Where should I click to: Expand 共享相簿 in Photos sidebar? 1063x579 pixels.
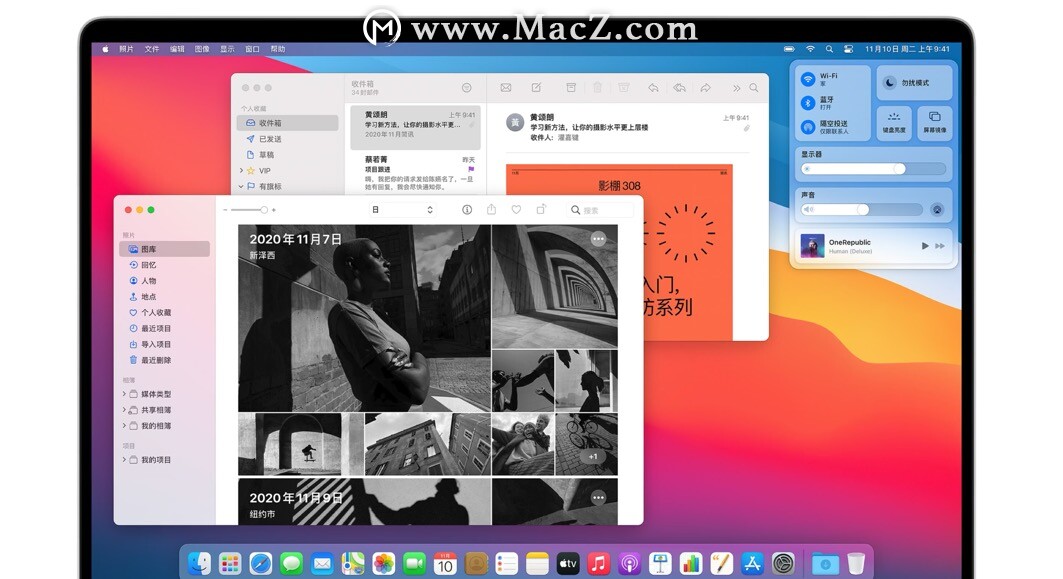(124, 410)
